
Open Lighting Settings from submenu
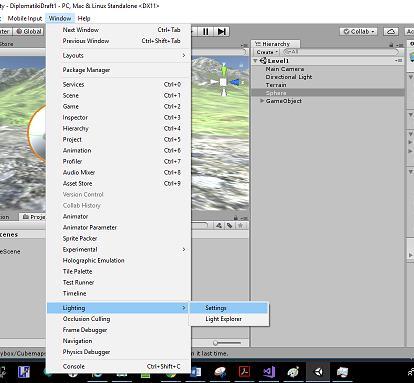229,308
